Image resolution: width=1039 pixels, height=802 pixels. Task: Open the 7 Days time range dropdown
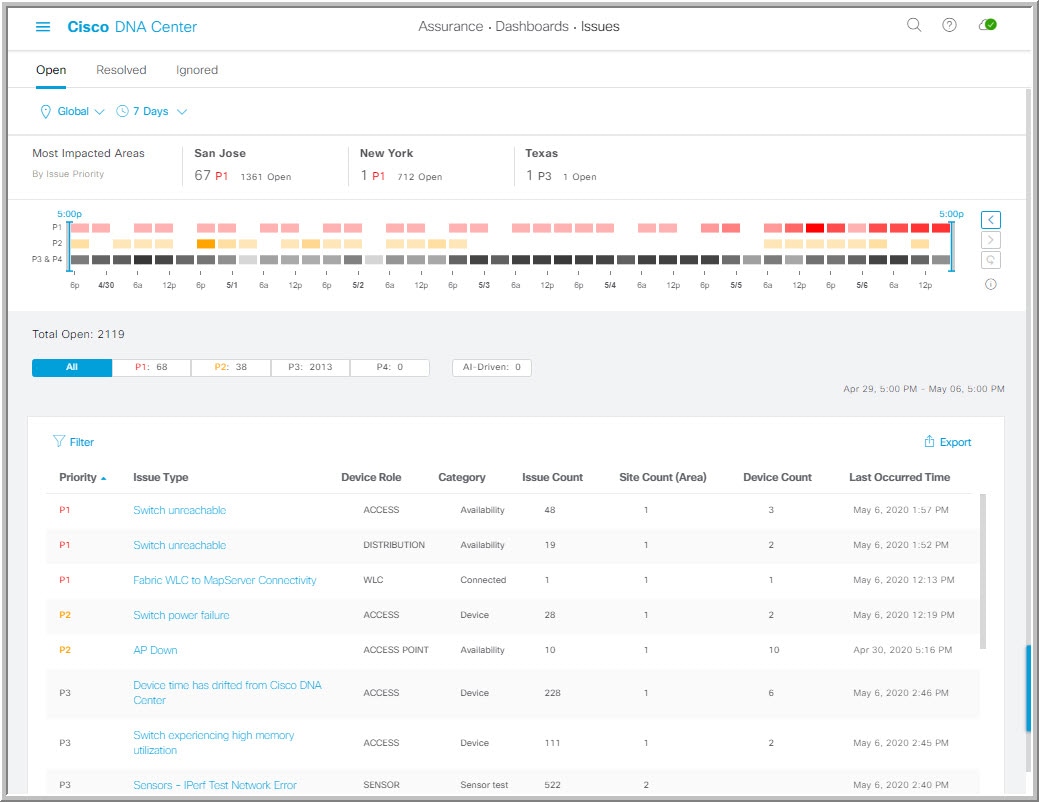[152, 111]
